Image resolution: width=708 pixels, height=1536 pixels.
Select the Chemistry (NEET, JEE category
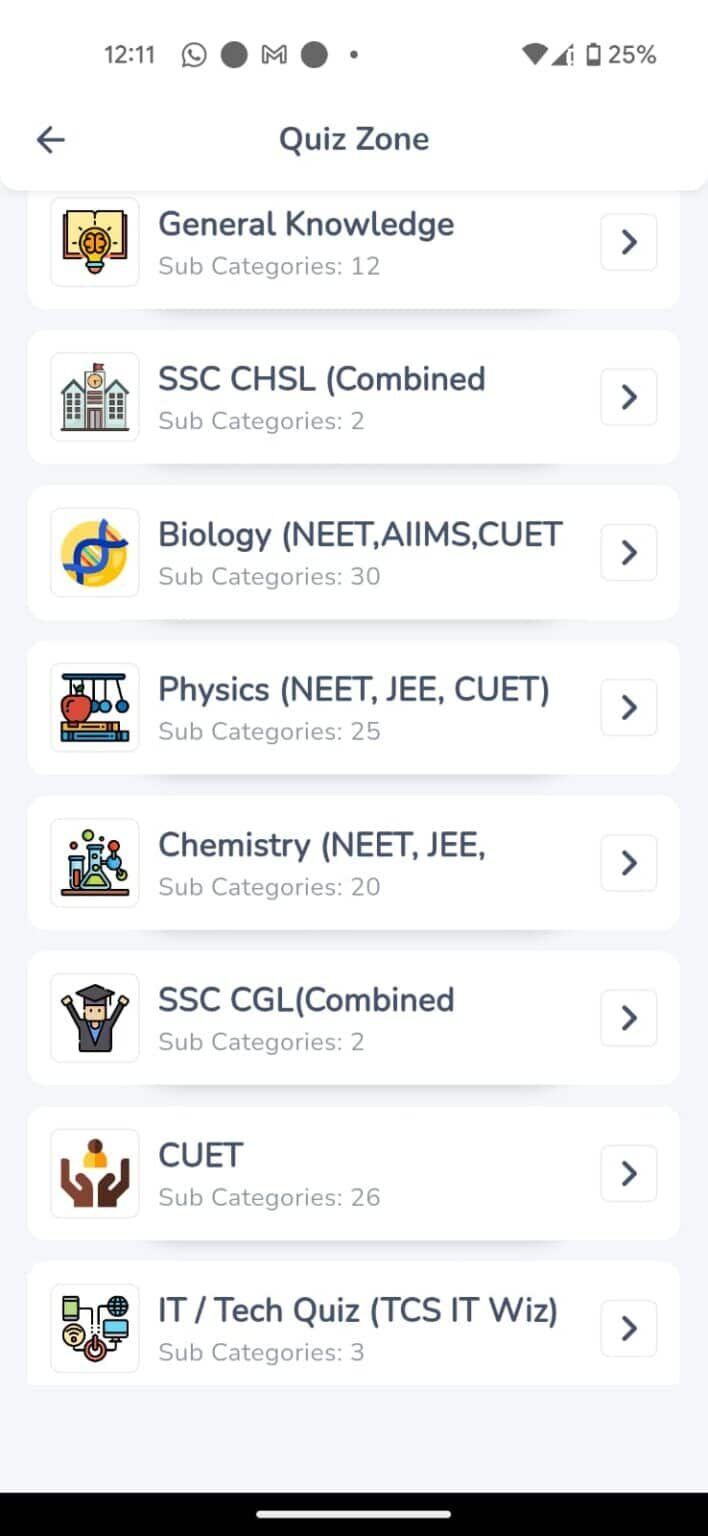click(x=320, y=862)
